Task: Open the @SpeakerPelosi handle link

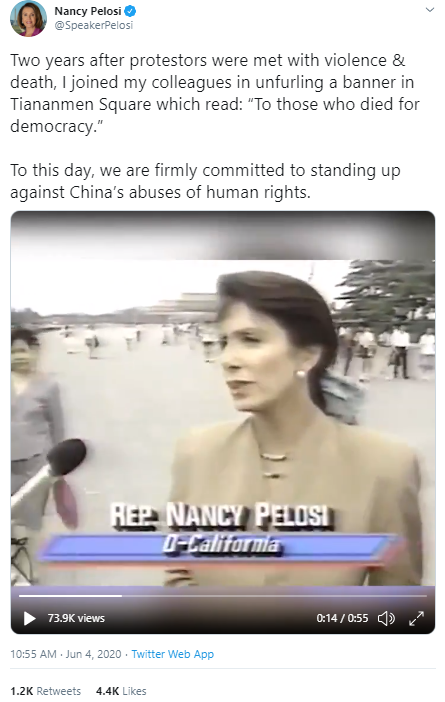Action: pos(94,26)
